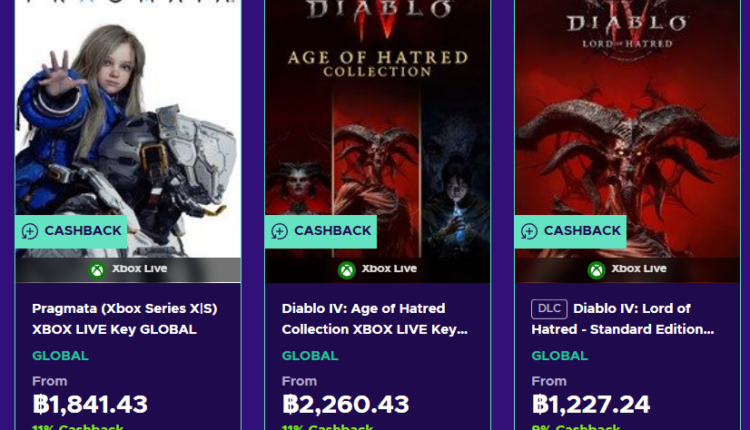Click the ฿1,227.24 price
The width and height of the screenshot is (750, 430).
coord(591,404)
